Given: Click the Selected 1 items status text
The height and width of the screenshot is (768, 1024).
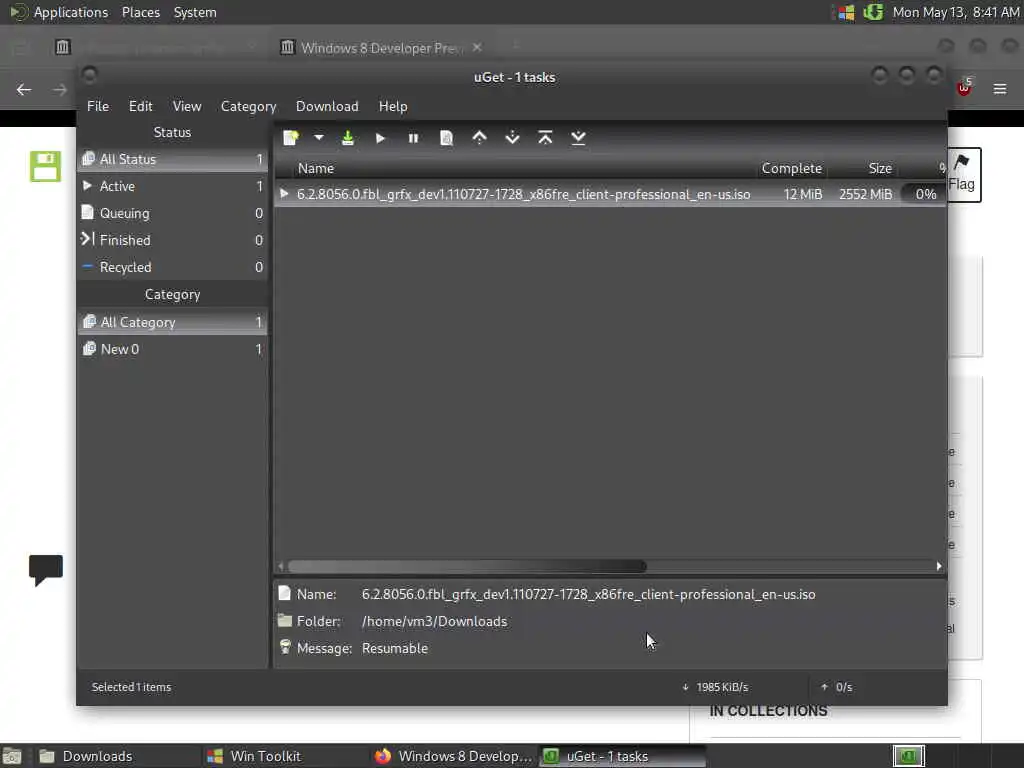Looking at the screenshot, I should [x=131, y=687].
